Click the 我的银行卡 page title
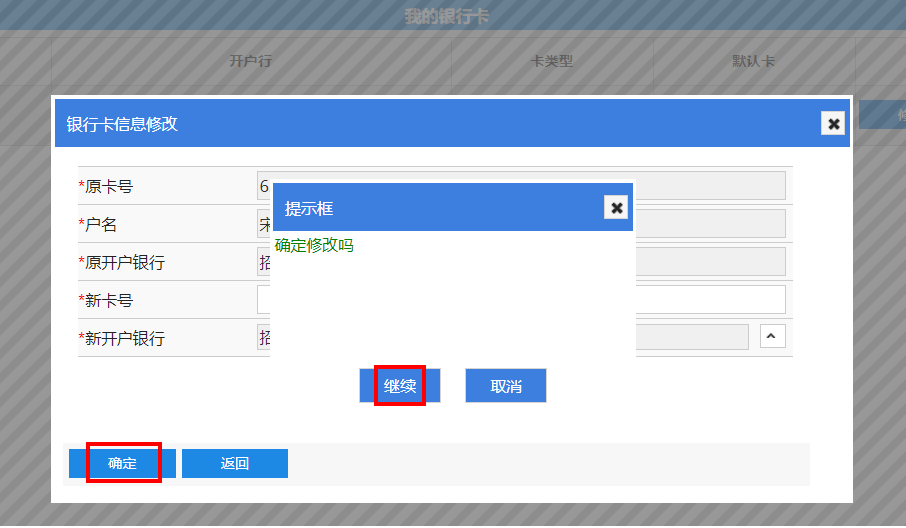906x528 pixels. click(x=446, y=16)
